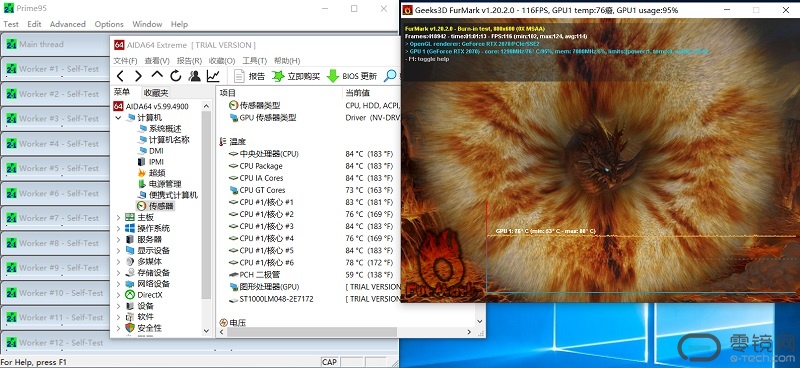Select the AIDA64 v5.99.4900 root node
800x368 pixels.
coord(151,106)
